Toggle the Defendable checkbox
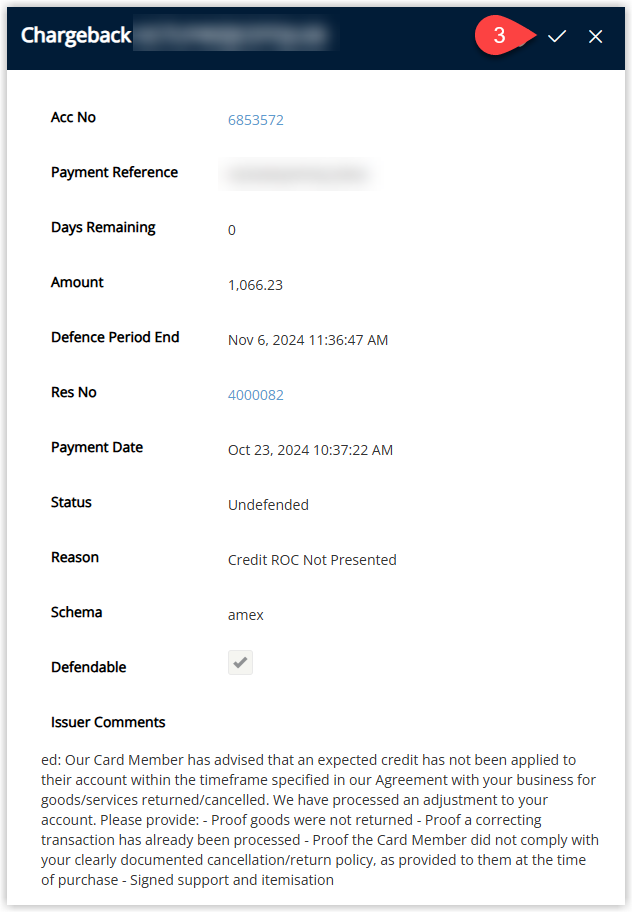 [x=240, y=663]
